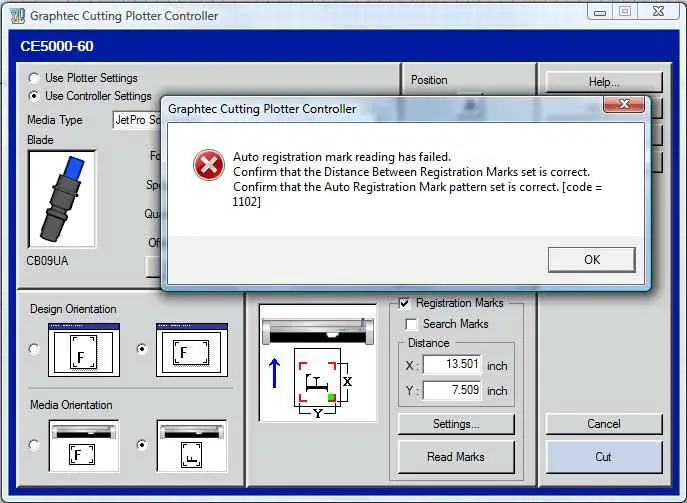The image size is (687, 503).
Task: Minimize the Graphtec controller window
Action: pyautogui.click(x=600, y=12)
